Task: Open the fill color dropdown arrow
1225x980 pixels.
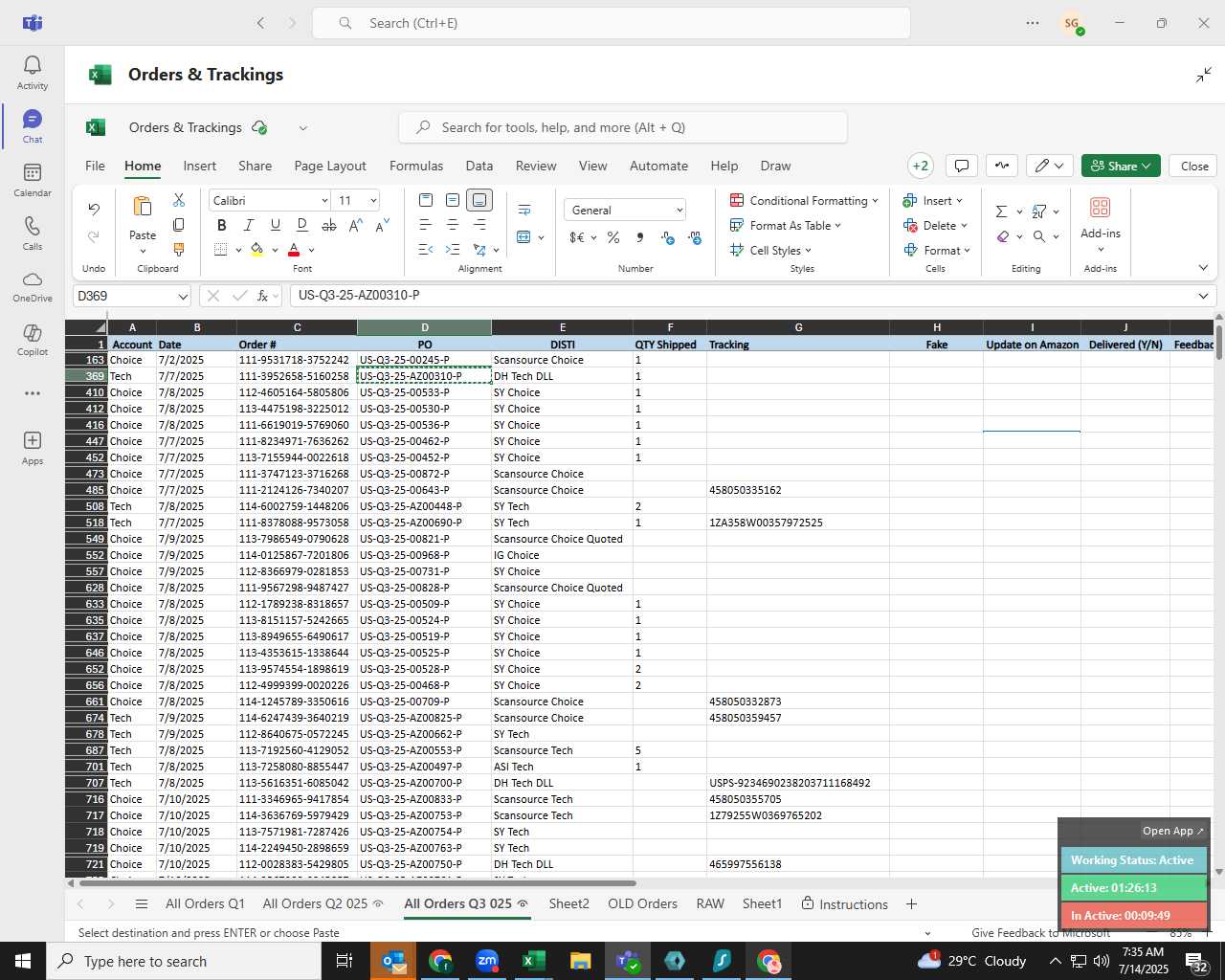Action: 275,251
